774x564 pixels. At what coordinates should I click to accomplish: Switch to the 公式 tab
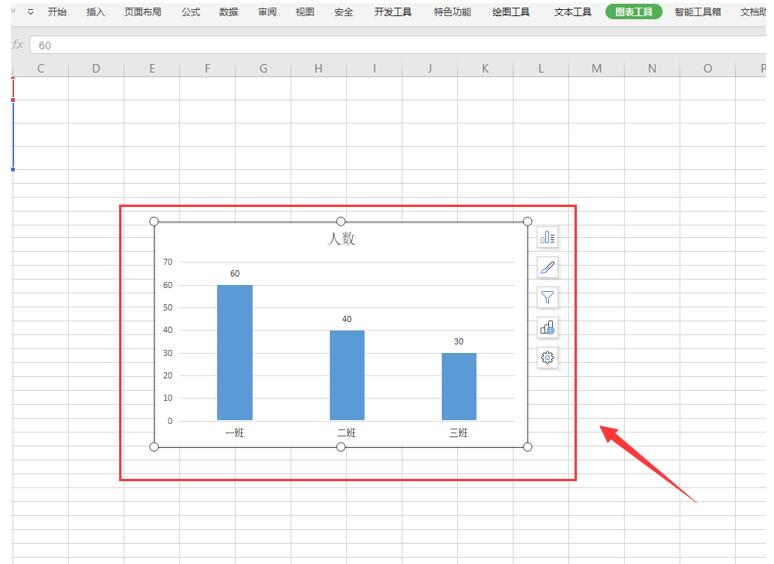pos(191,12)
